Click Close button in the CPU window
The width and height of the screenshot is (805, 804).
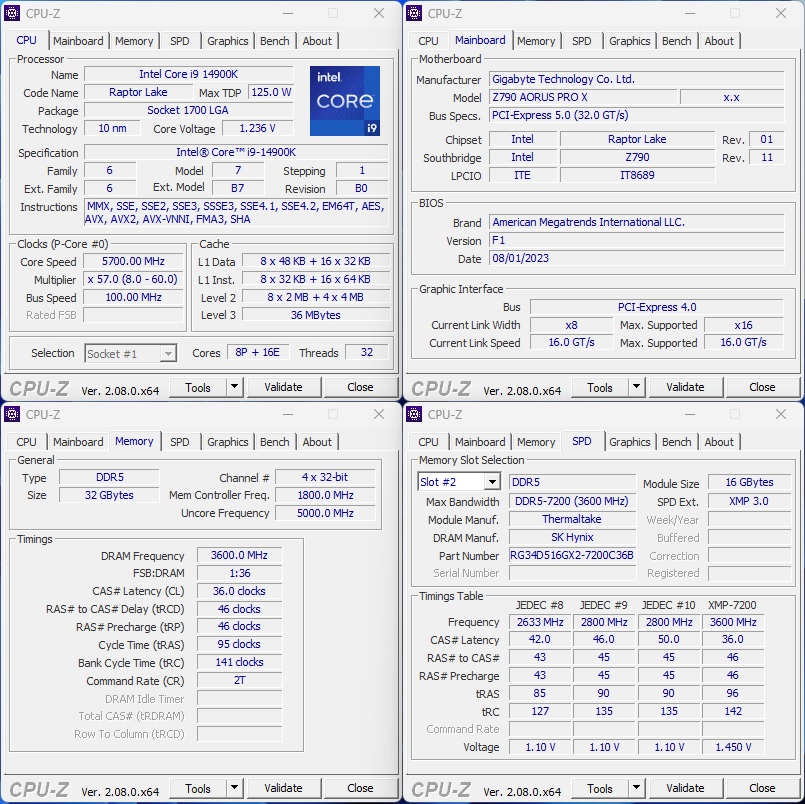click(360, 387)
